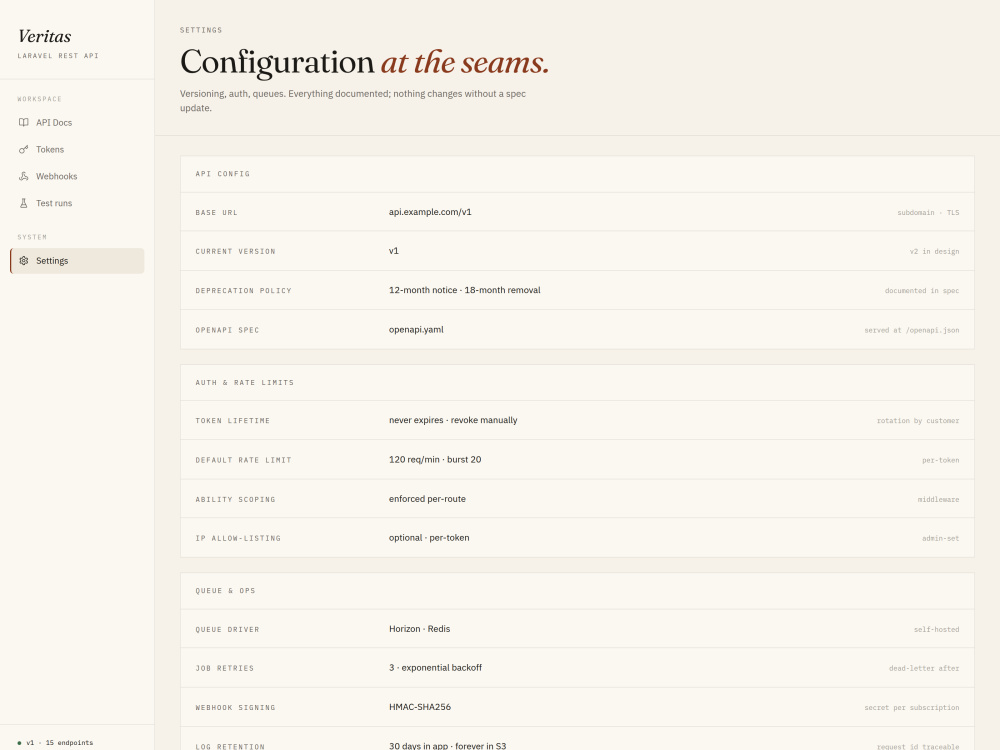The height and width of the screenshot is (750, 1000).
Task: Click the 'IP ALLOW-LISTING' row label
Action: (238, 538)
